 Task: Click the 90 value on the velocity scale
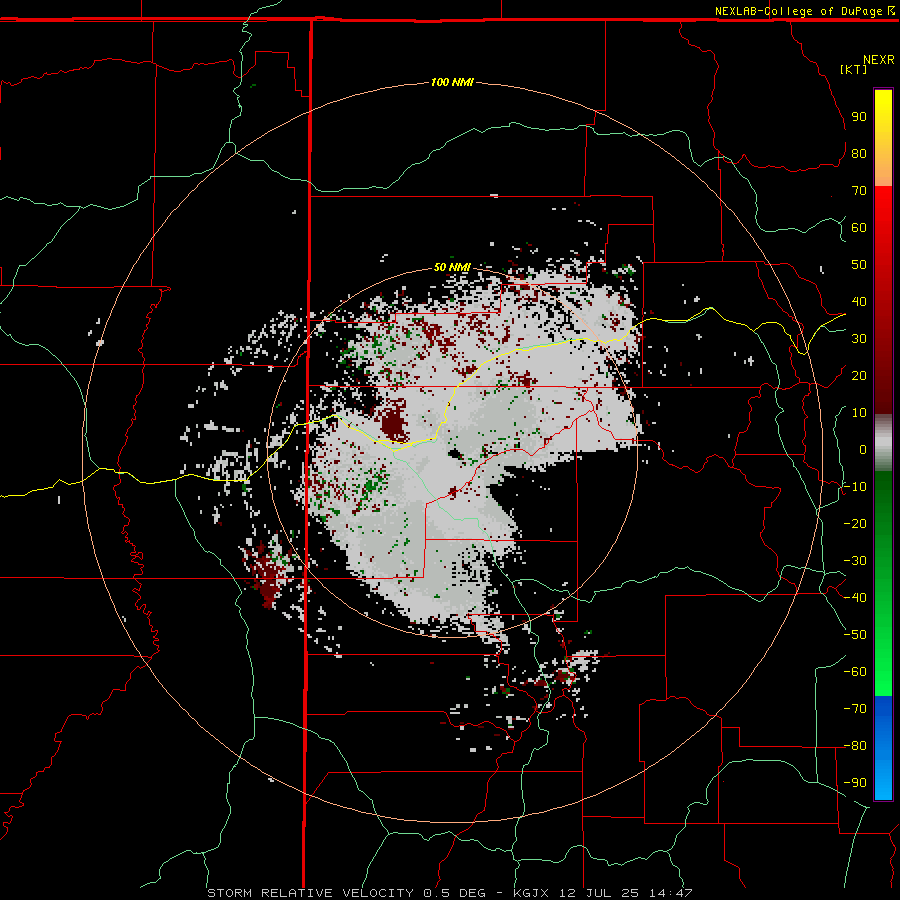tap(859, 117)
